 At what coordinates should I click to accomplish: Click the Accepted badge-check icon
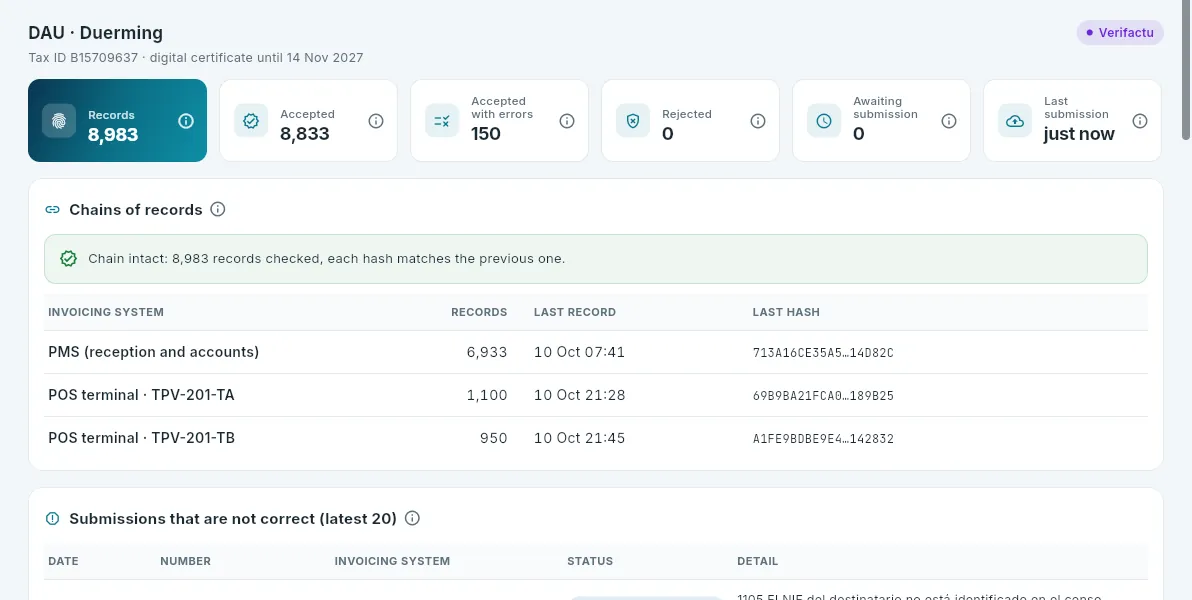point(250,121)
